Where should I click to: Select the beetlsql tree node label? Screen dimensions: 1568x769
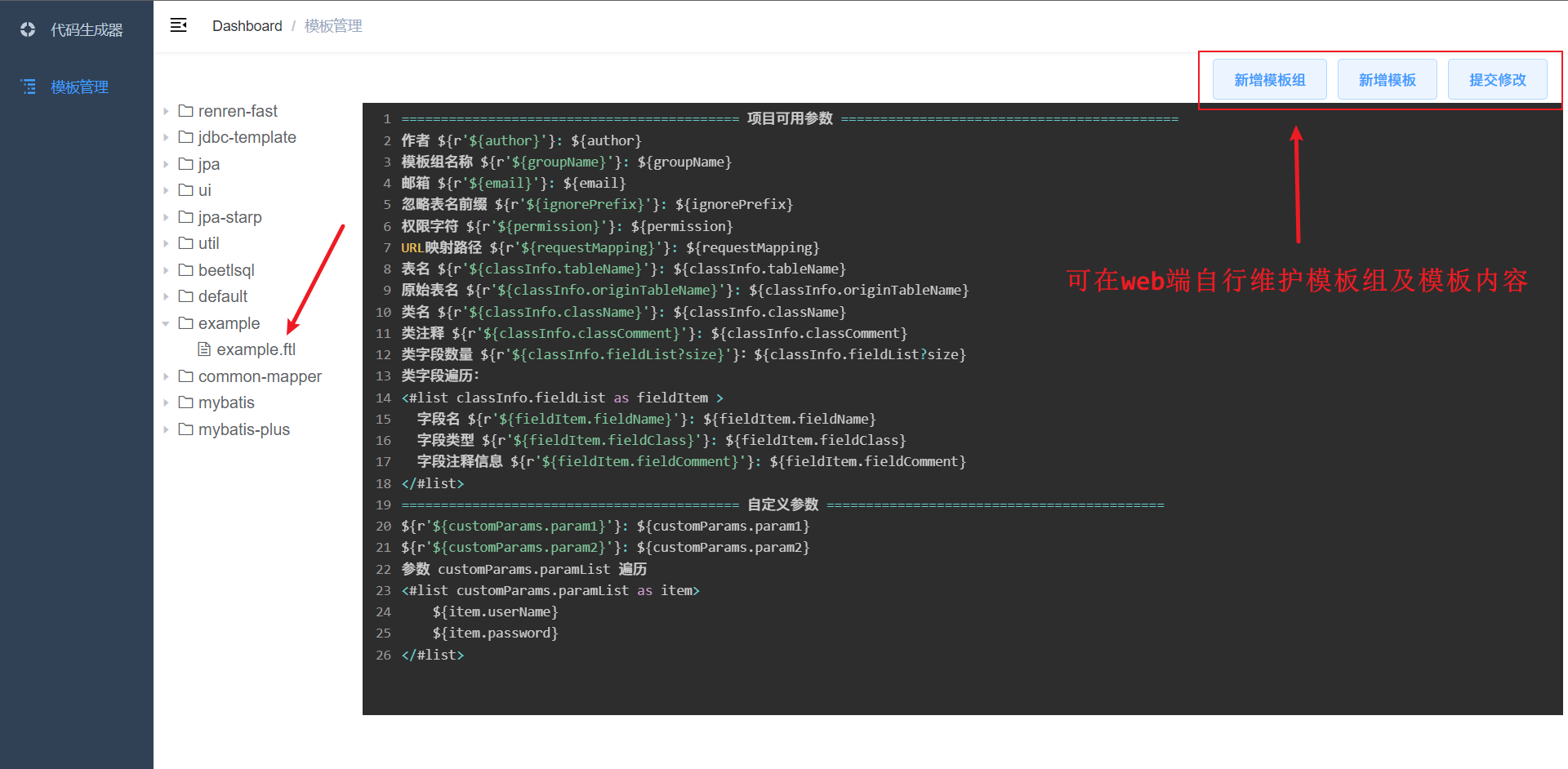(x=226, y=270)
